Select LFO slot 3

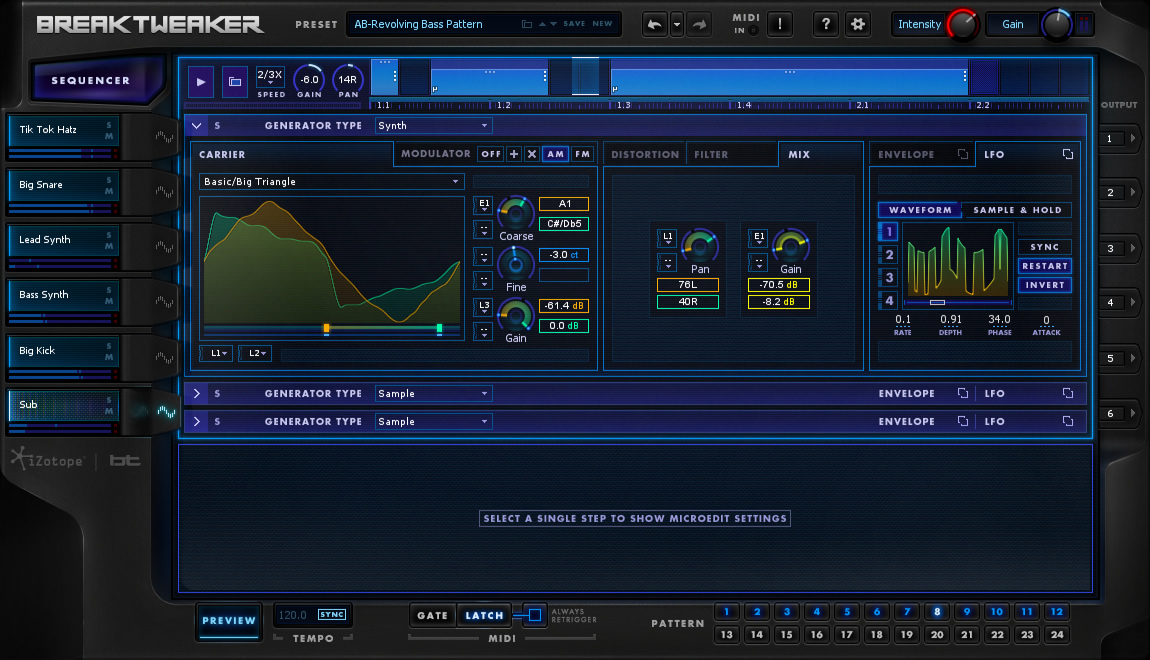coord(888,278)
